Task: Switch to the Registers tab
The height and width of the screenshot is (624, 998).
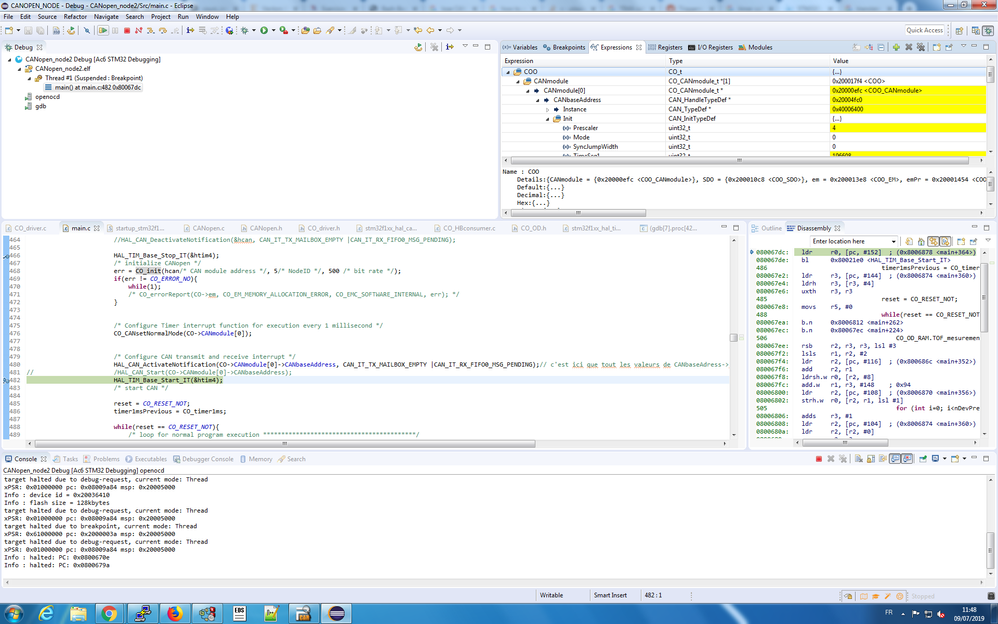Action: 665,47
